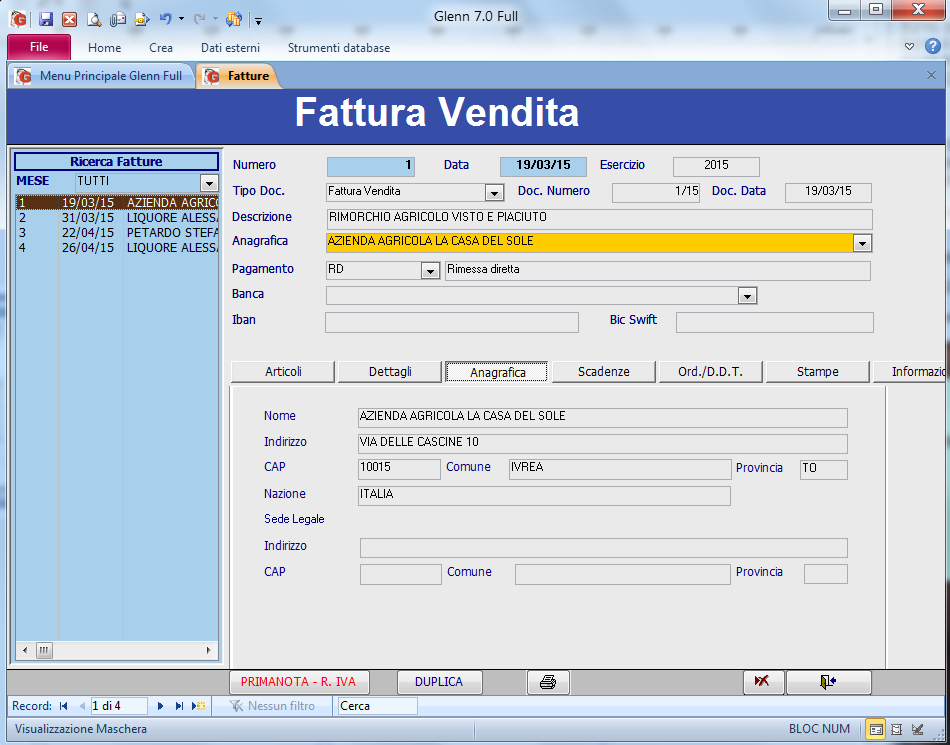Click the DUPLICA button
950x745 pixels.
pyautogui.click(x=439, y=682)
